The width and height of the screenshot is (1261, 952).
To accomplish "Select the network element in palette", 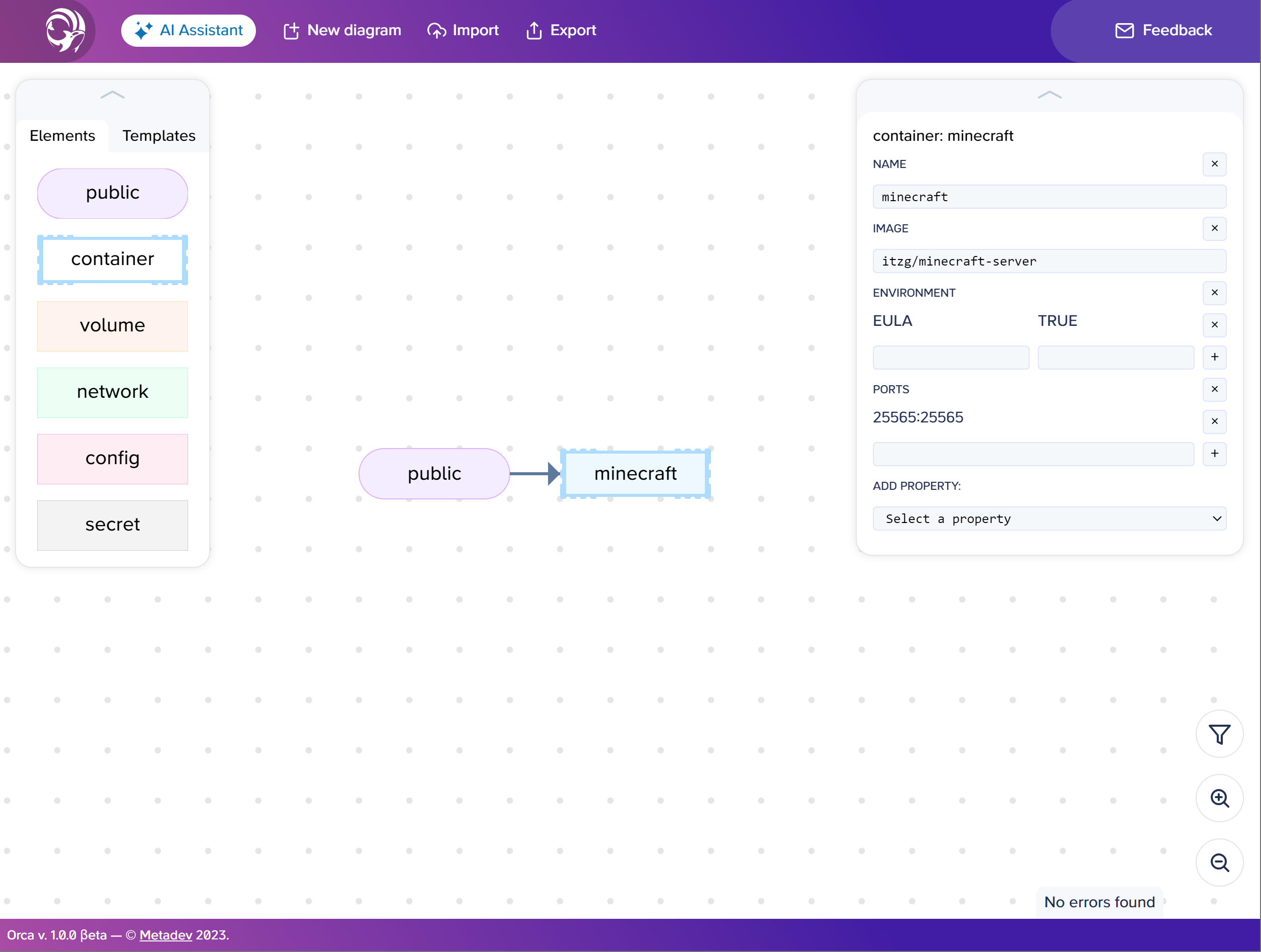I will 112,392.
